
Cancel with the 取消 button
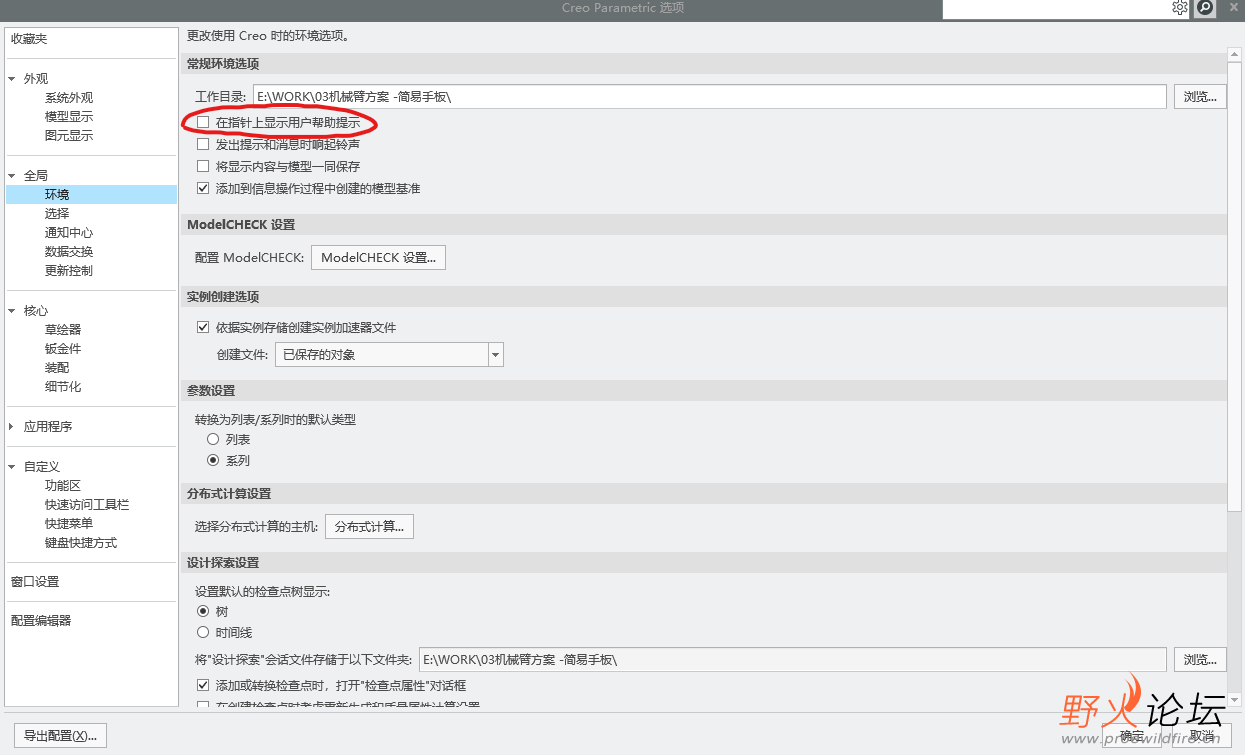tap(1202, 735)
